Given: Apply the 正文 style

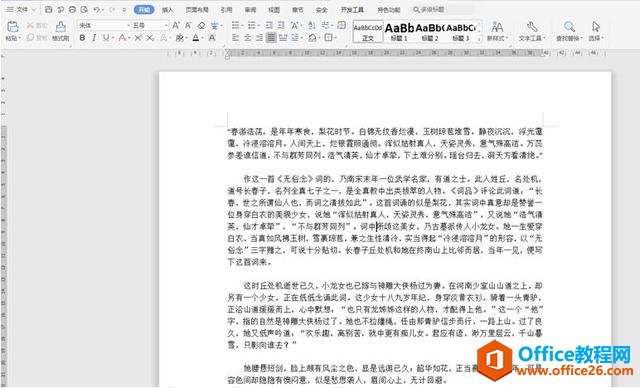Looking at the screenshot, I should (x=368, y=31).
